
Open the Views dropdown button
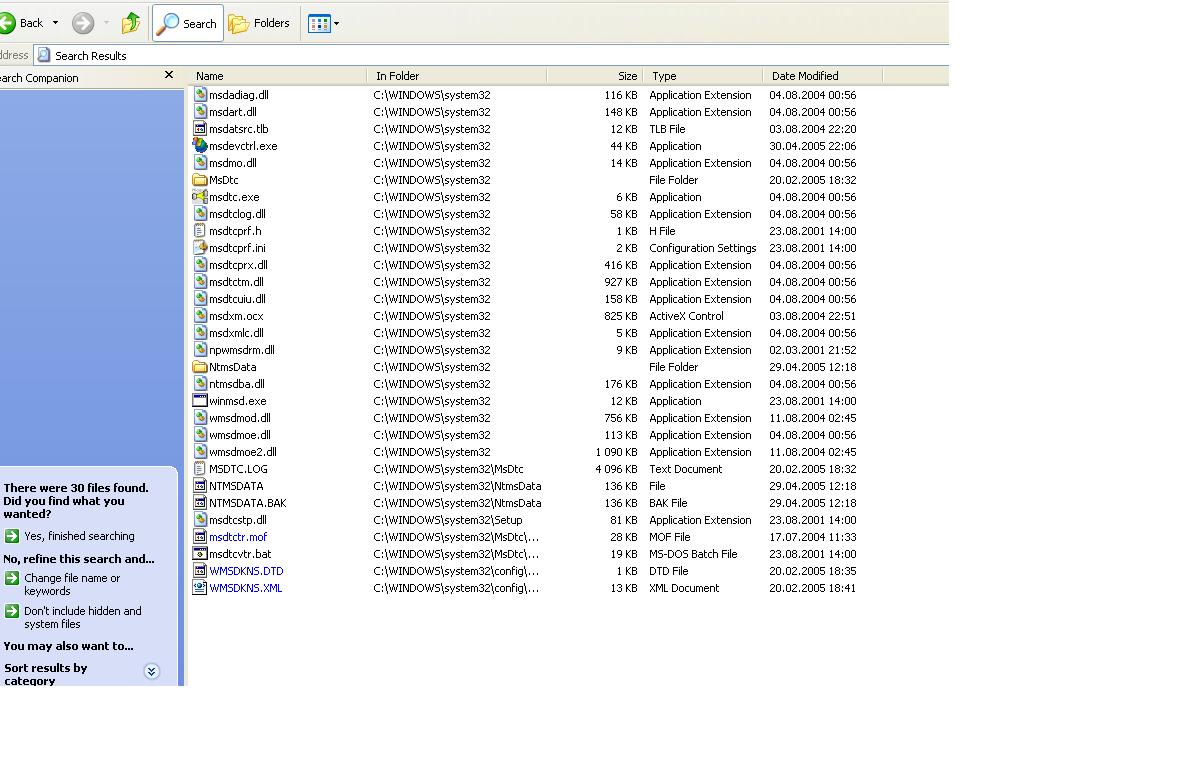(x=323, y=24)
